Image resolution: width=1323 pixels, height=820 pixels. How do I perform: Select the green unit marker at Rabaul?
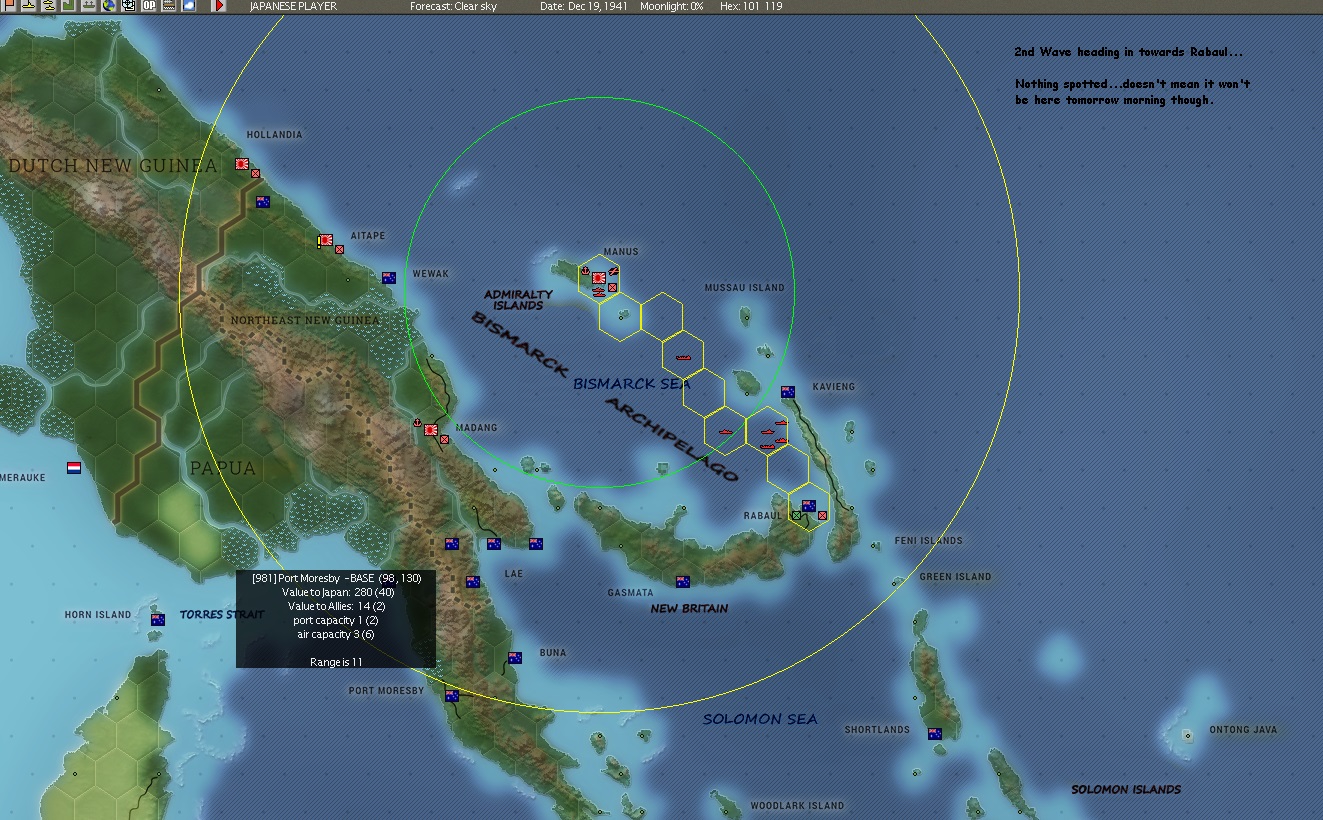(796, 515)
